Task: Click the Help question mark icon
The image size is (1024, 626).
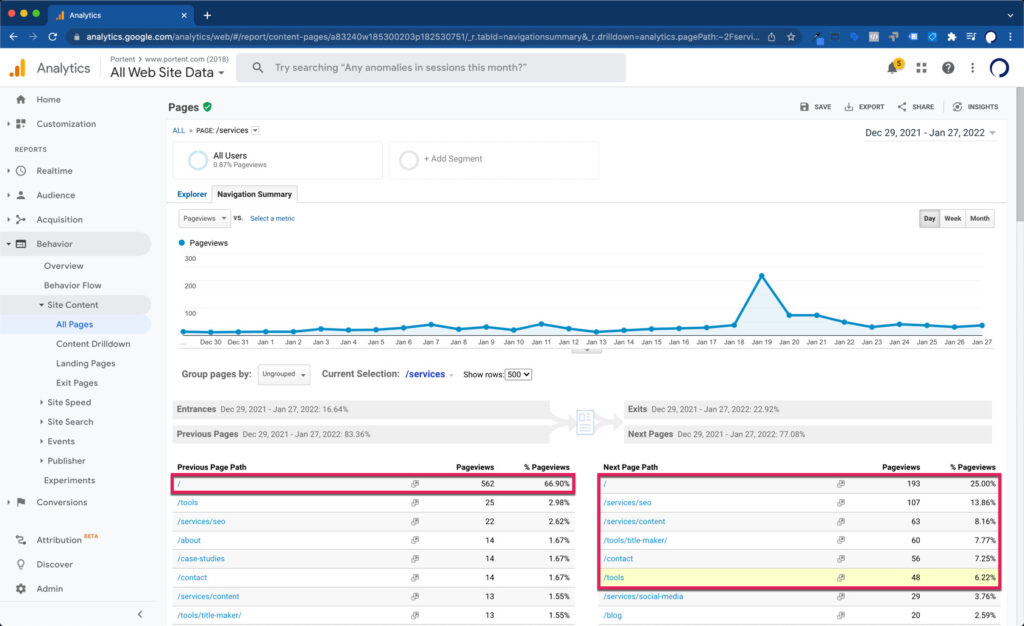Action: tap(948, 68)
